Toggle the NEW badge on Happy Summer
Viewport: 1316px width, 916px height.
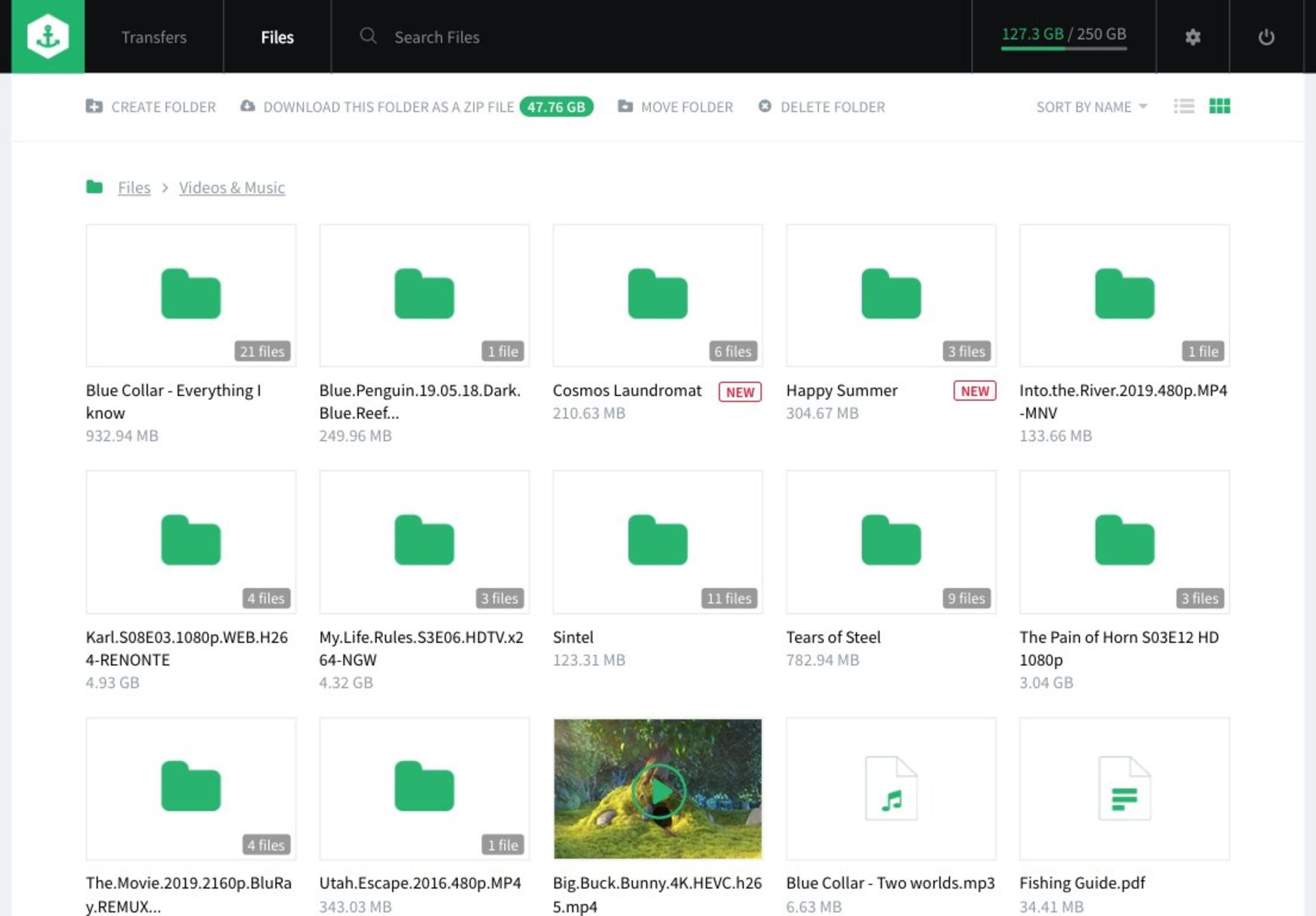click(x=974, y=391)
